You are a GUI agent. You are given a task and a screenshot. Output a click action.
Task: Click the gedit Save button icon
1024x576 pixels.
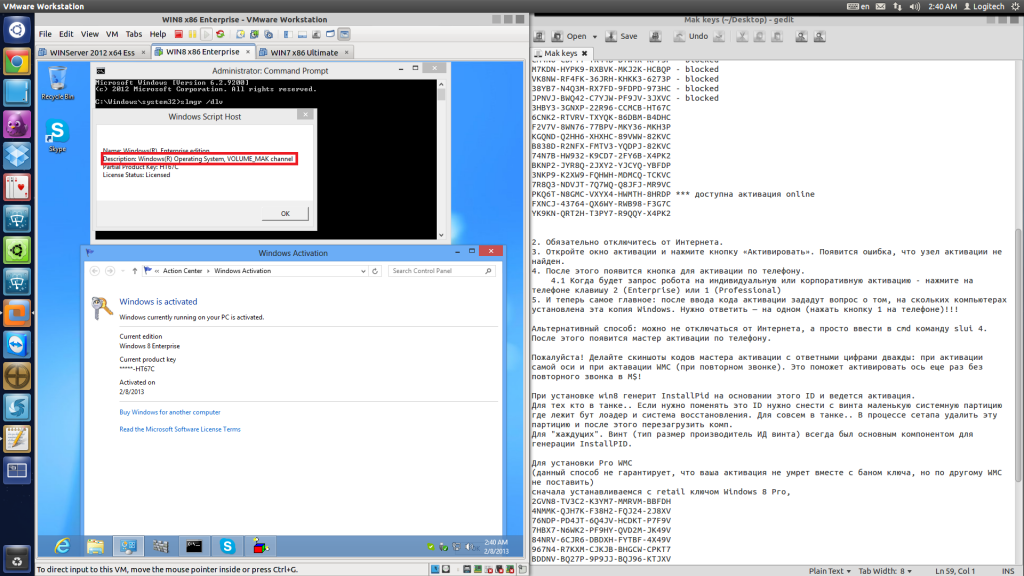(610, 36)
